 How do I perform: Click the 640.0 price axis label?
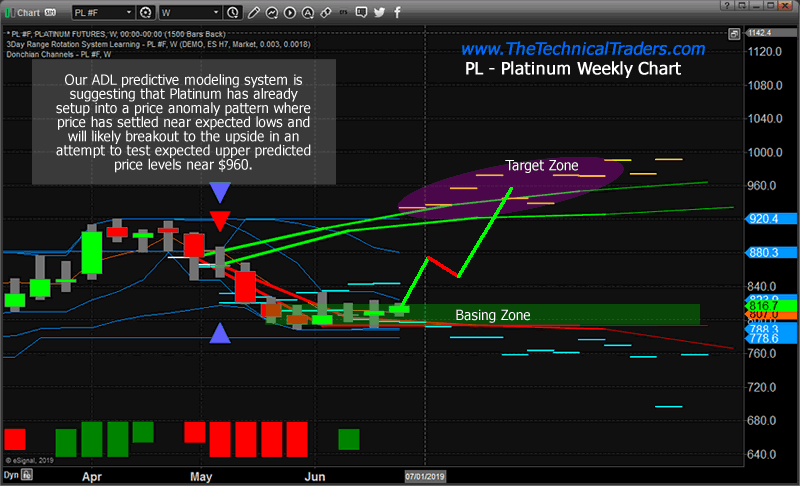pos(762,454)
